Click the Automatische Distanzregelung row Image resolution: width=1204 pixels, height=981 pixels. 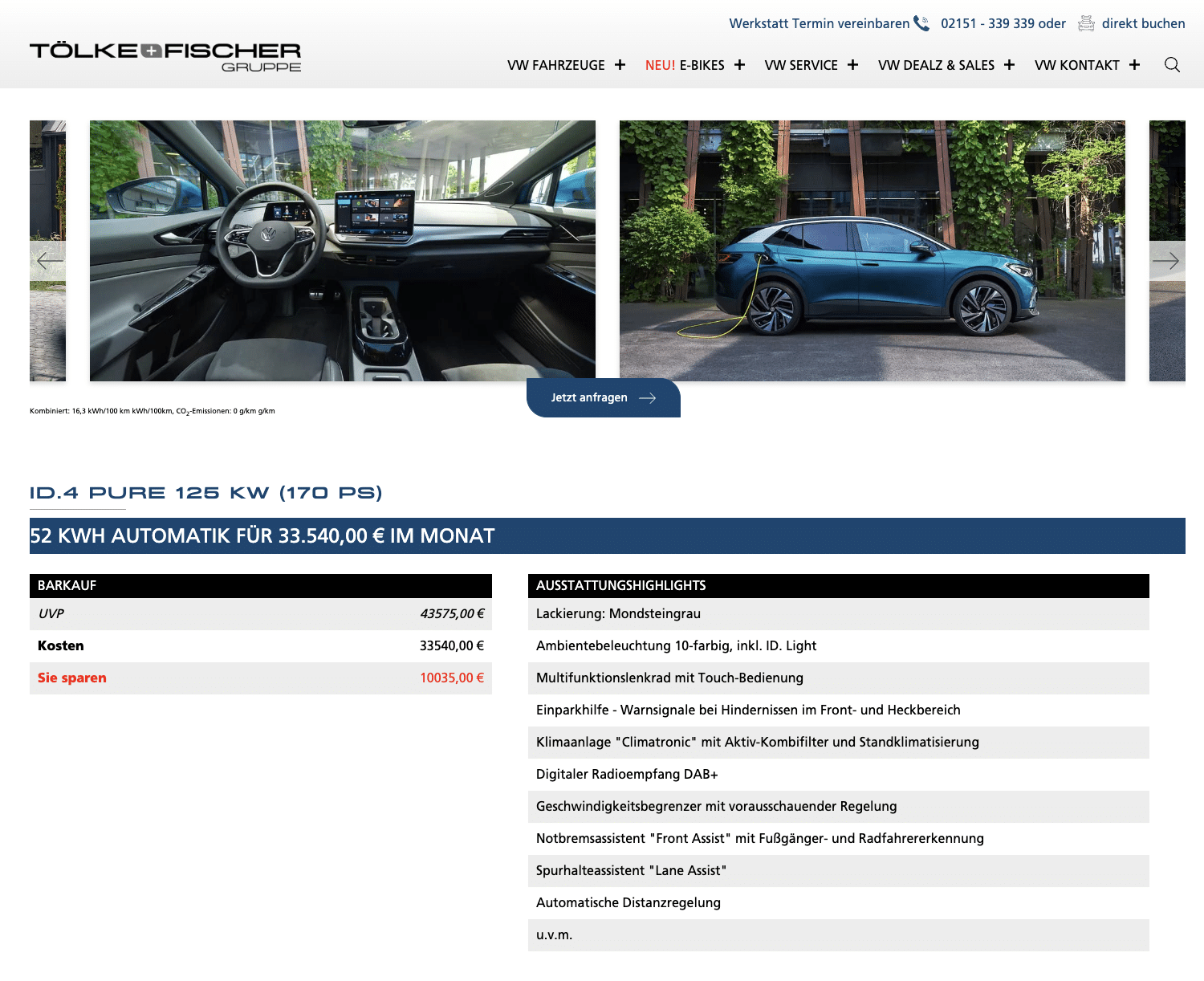[x=839, y=903]
